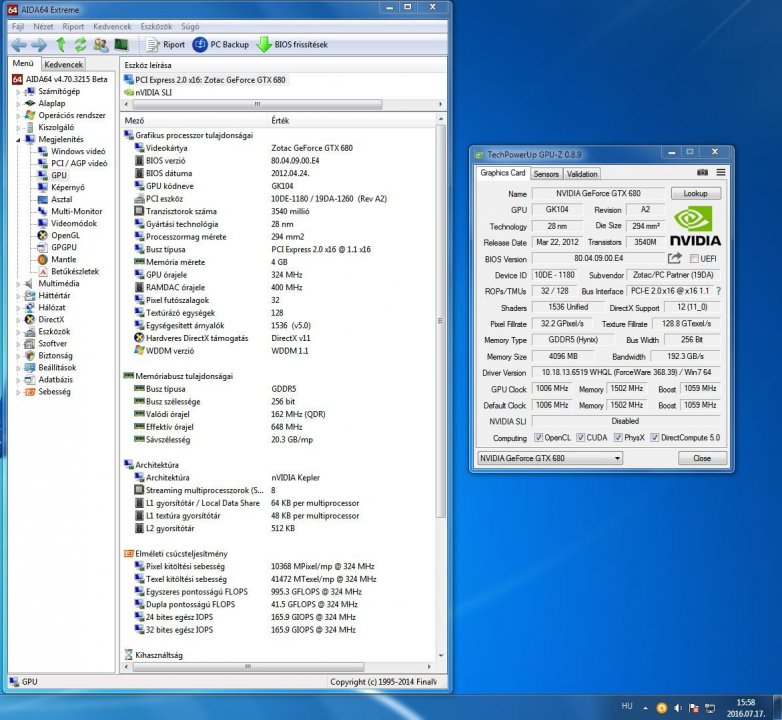
Task: Take a GPU-Z screenshot with camera icon
Action: click(703, 173)
